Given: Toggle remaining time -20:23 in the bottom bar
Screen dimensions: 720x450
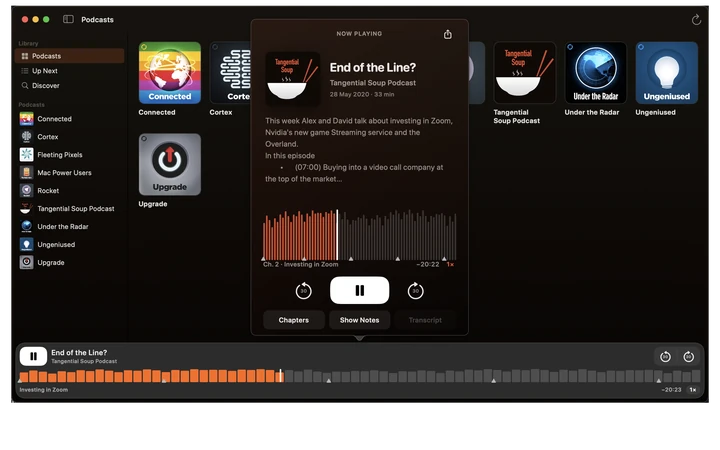Looking at the screenshot, I should 671,389.
